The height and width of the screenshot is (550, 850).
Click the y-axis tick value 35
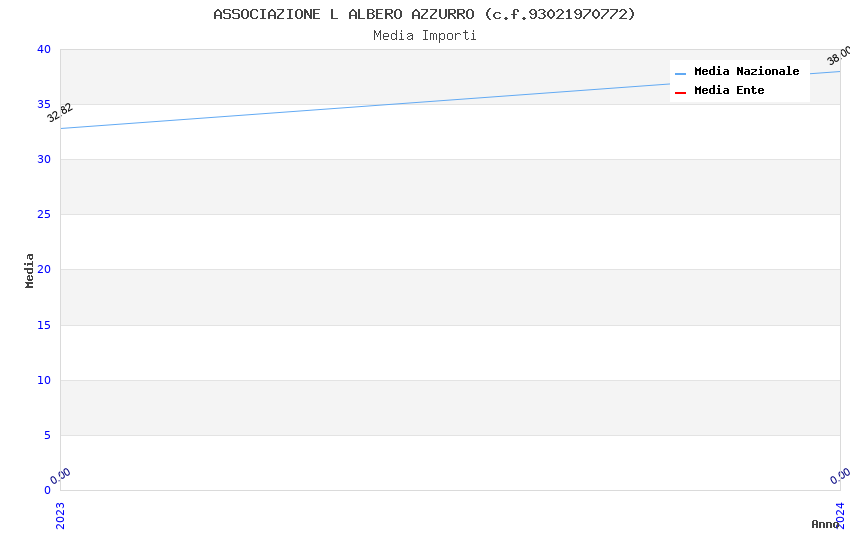point(44,104)
